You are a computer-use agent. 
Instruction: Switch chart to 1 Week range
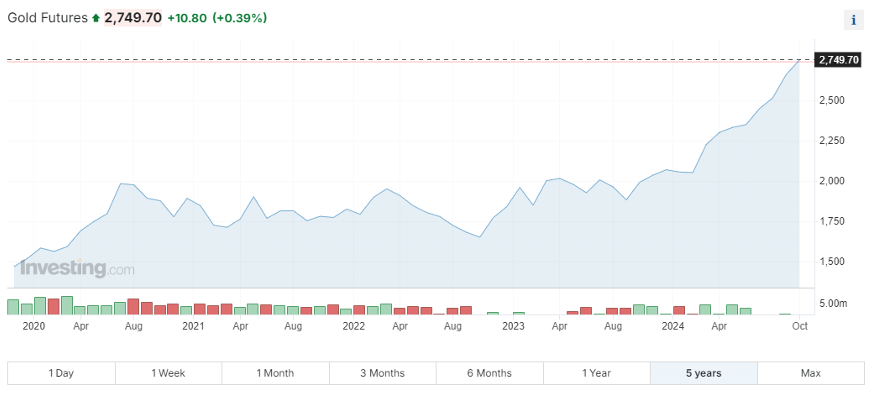pyautogui.click(x=168, y=373)
